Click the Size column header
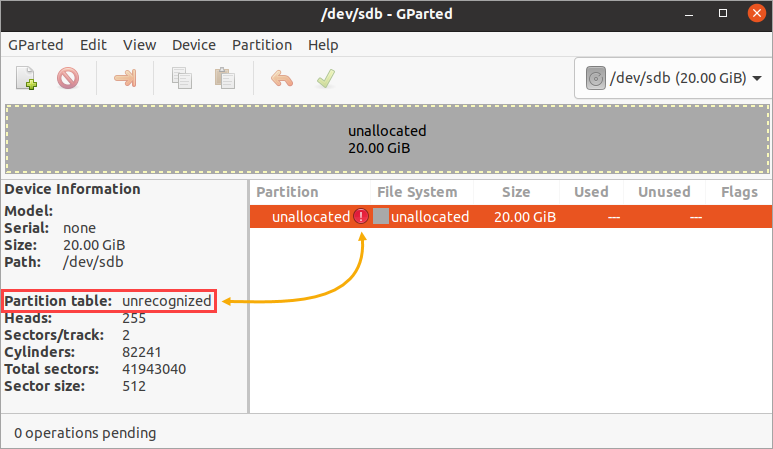 (516, 192)
